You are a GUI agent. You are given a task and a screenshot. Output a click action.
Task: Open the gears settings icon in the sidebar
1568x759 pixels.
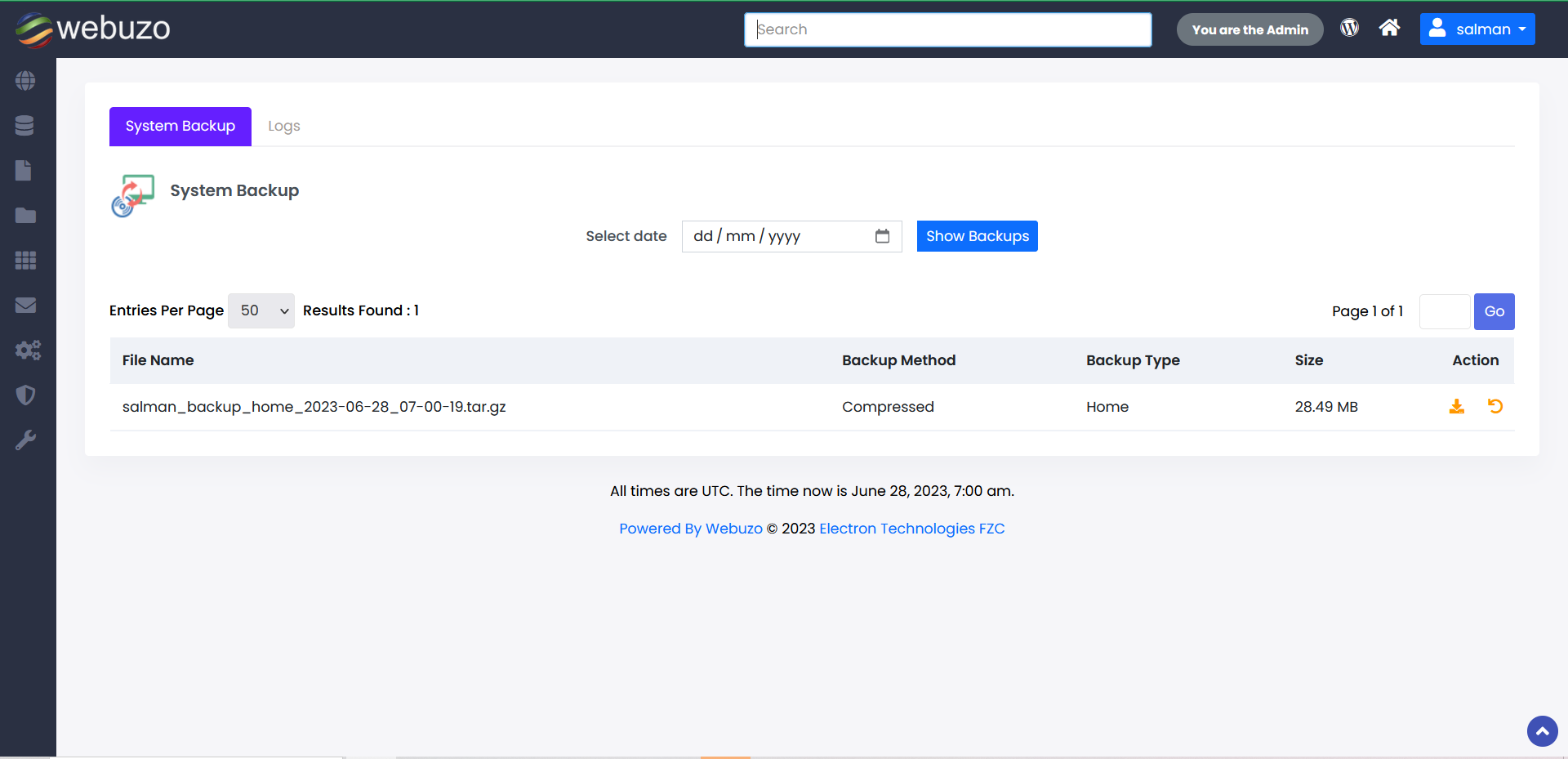click(x=27, y=350)
